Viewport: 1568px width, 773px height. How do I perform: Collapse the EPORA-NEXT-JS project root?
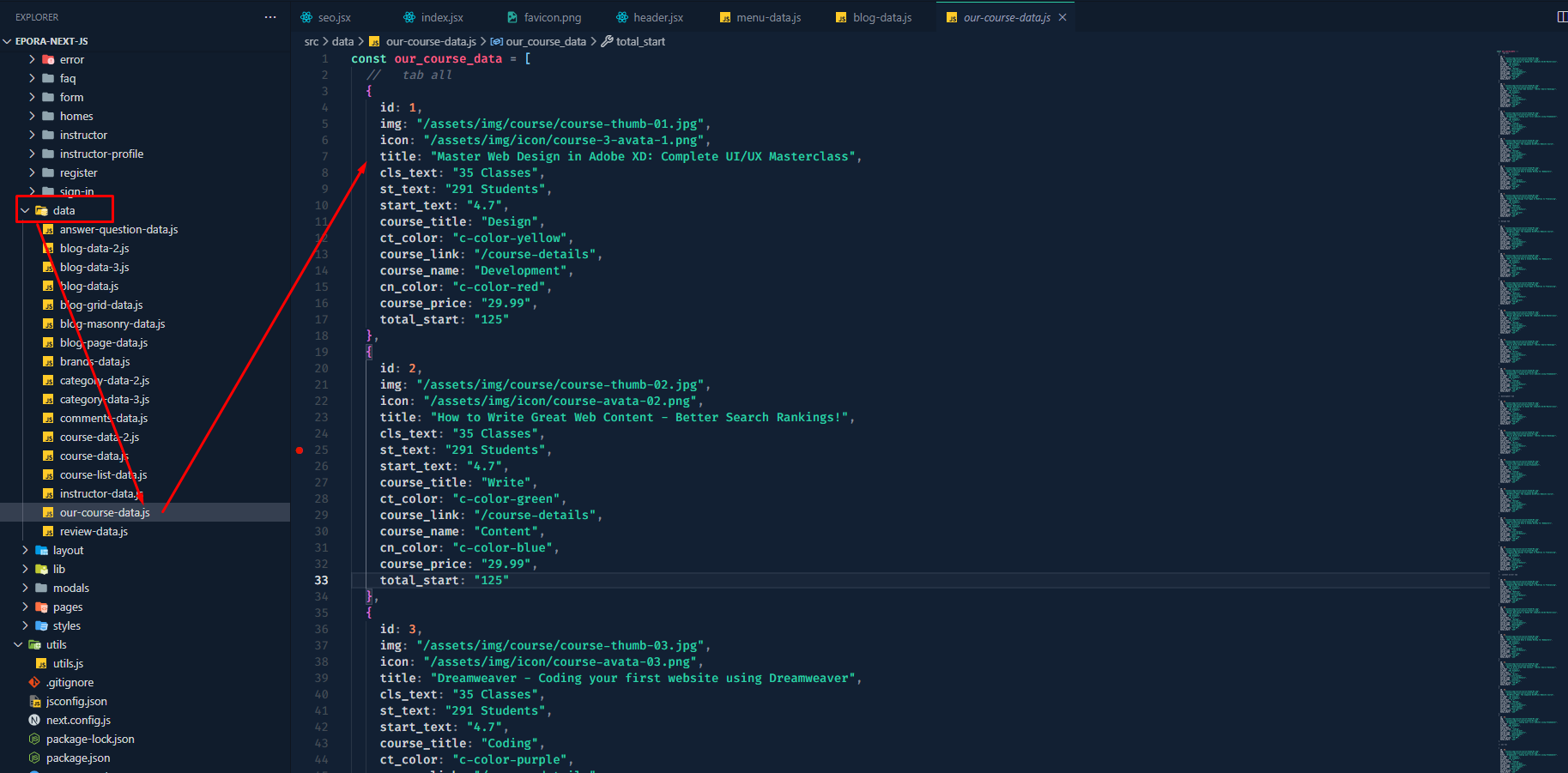pyautogui.click(x=8, y=41)
